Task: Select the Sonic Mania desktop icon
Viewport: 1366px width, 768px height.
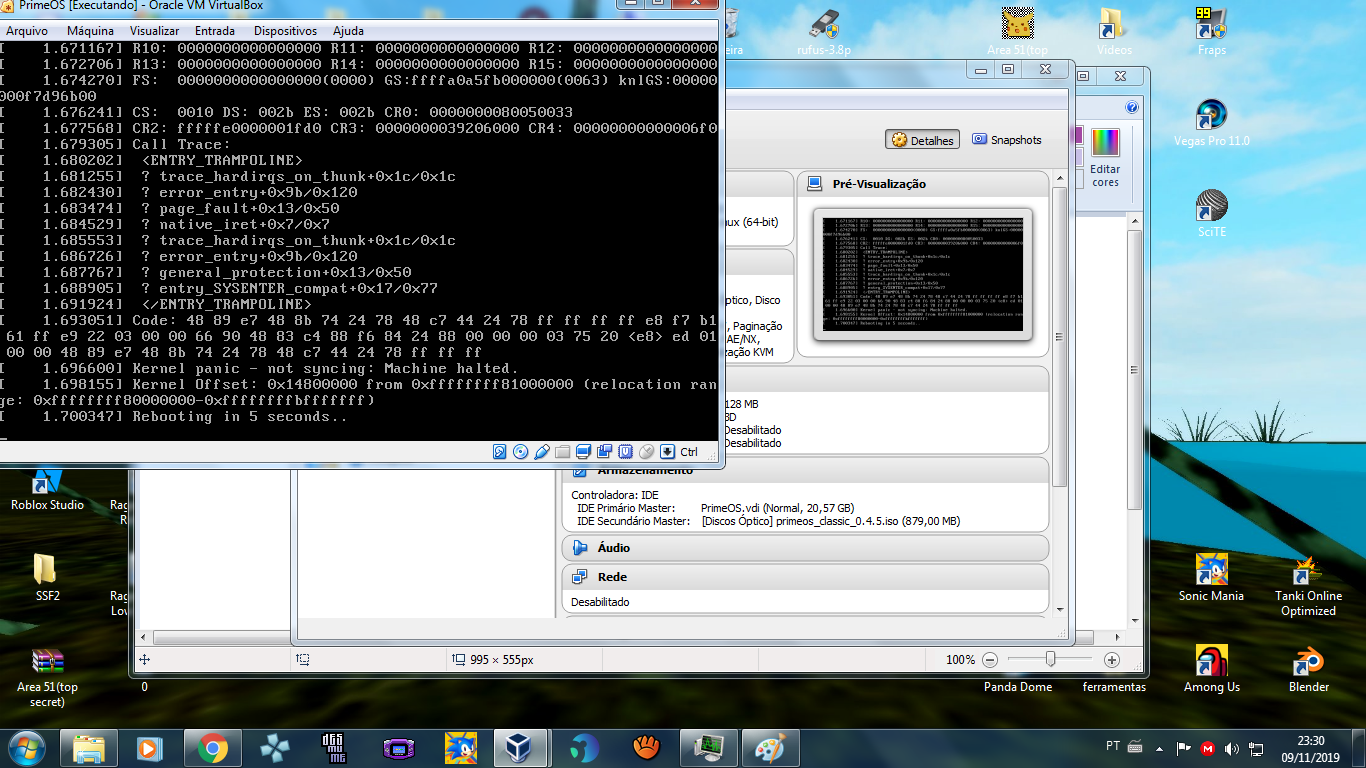Action: pyautogui.click(x=1211, y=577)
